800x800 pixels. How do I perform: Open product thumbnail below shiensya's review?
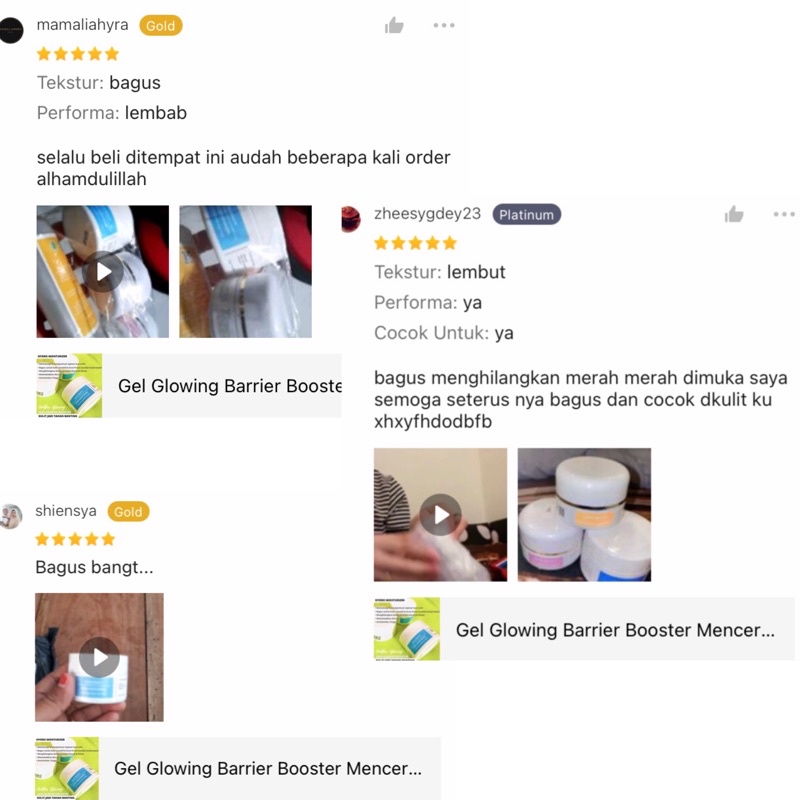pos(67,768)
